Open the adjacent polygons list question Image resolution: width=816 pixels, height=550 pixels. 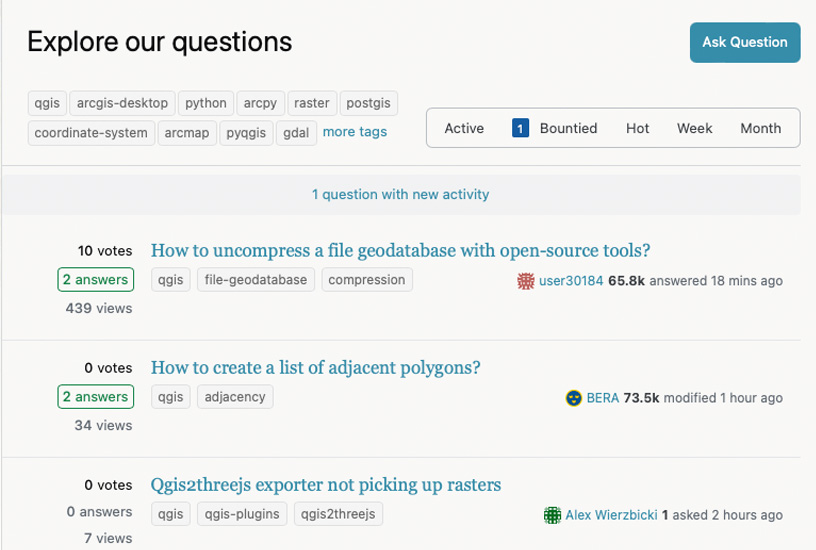pyautogui.click(x=315, y=368)
